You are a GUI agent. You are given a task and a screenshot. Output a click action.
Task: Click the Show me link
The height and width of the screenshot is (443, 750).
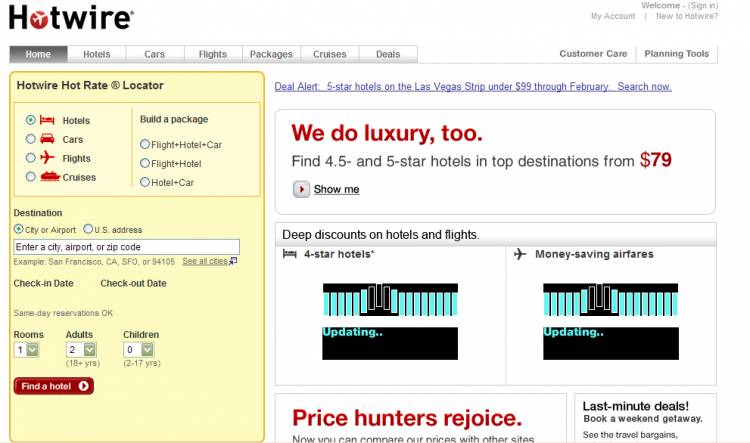(x=336, y=189)
